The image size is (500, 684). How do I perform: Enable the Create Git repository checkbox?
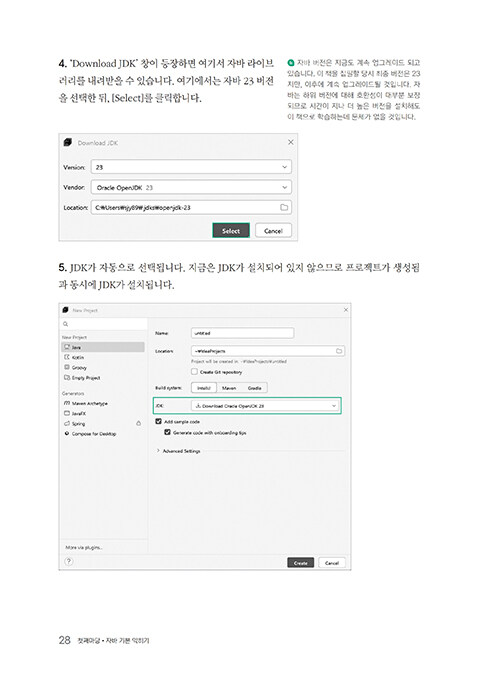tap(195, 372)
